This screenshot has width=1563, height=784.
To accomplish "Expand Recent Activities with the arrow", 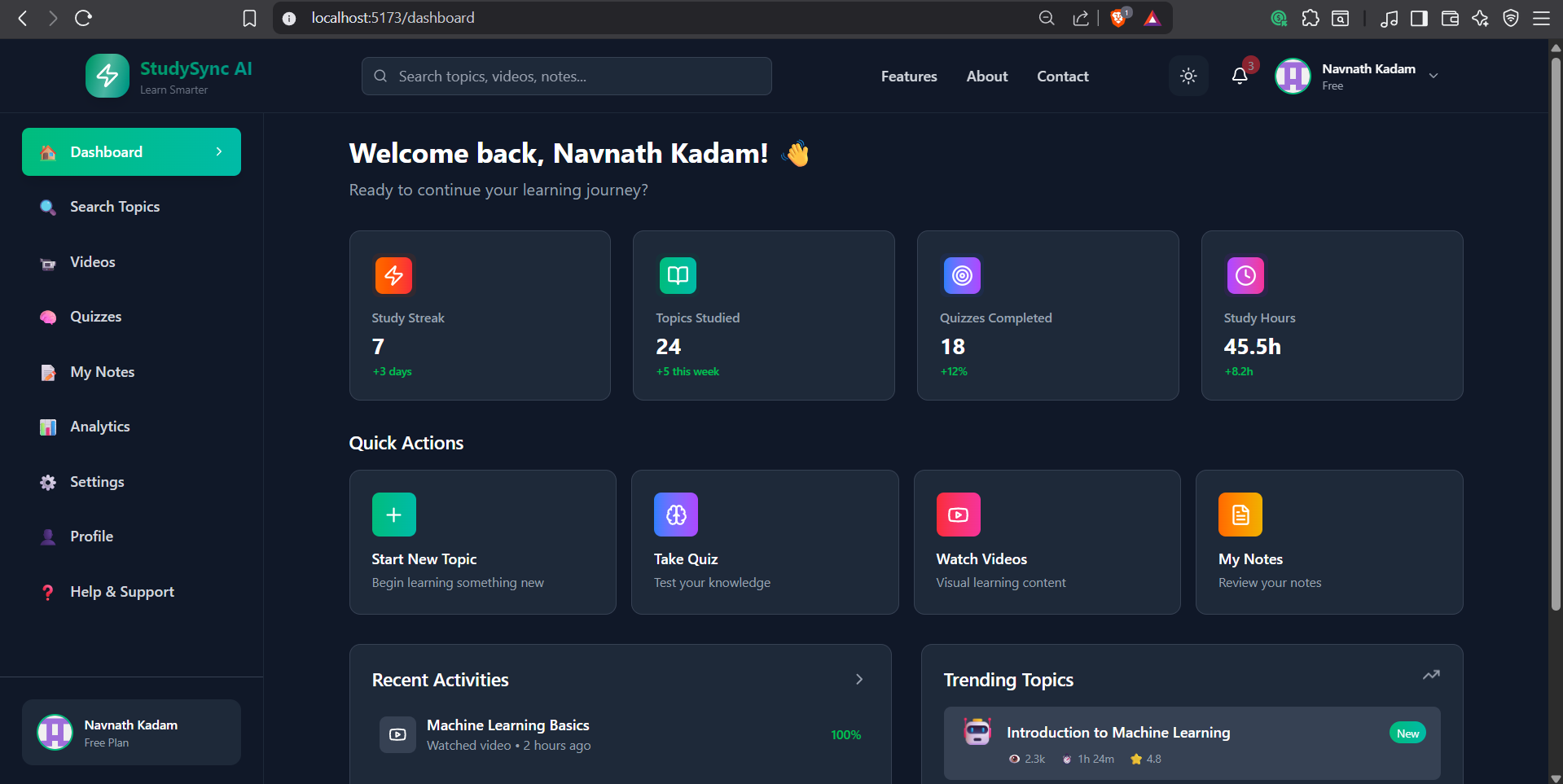I will point(859,679).
